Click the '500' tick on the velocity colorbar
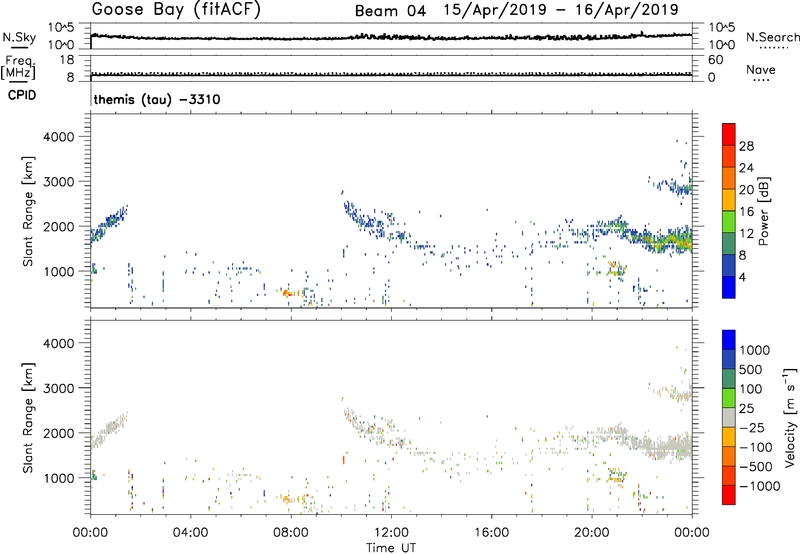Viewport: 800px width, 554px height. [x=751, y=369]
